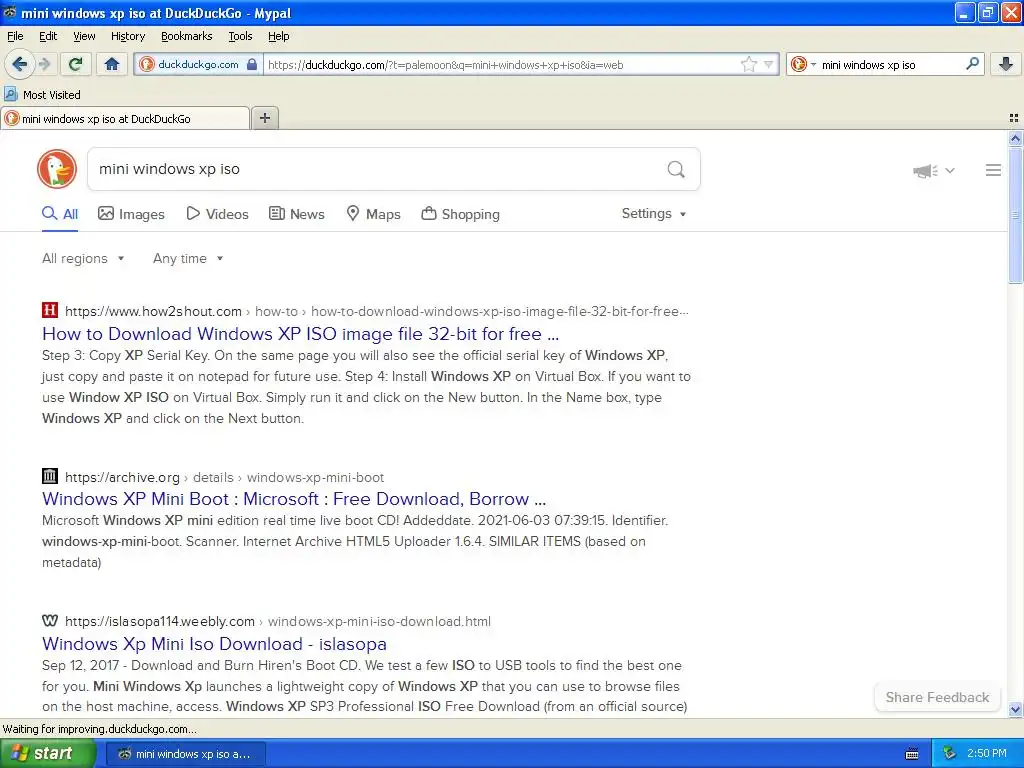The image size is (1024, 768).
Task: Click the how-to breadcrumb segment in first result
Action: click(x=276, y=312)
